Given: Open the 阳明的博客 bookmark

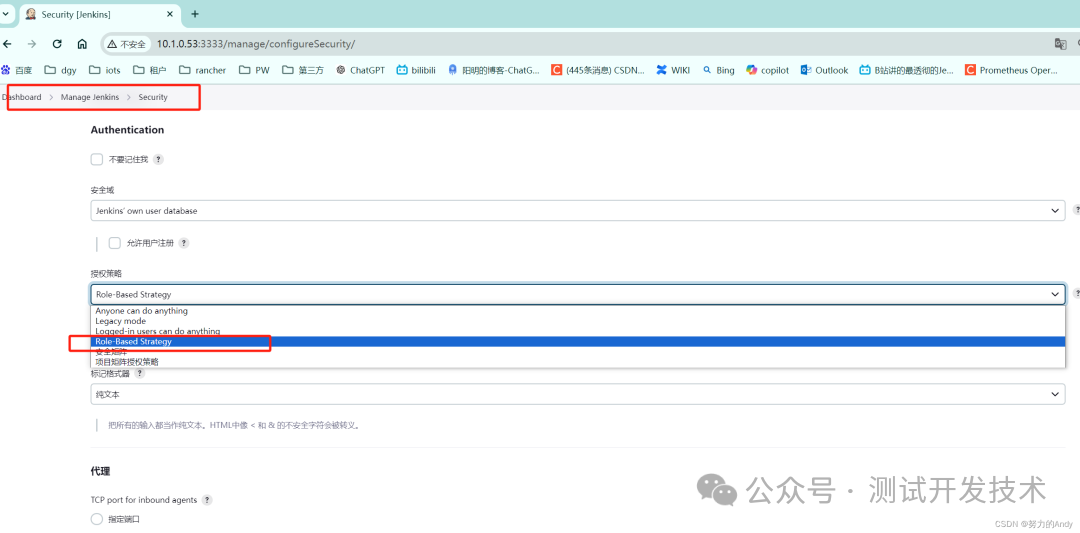Looking at the screenshot, I should tap(494, 70).
